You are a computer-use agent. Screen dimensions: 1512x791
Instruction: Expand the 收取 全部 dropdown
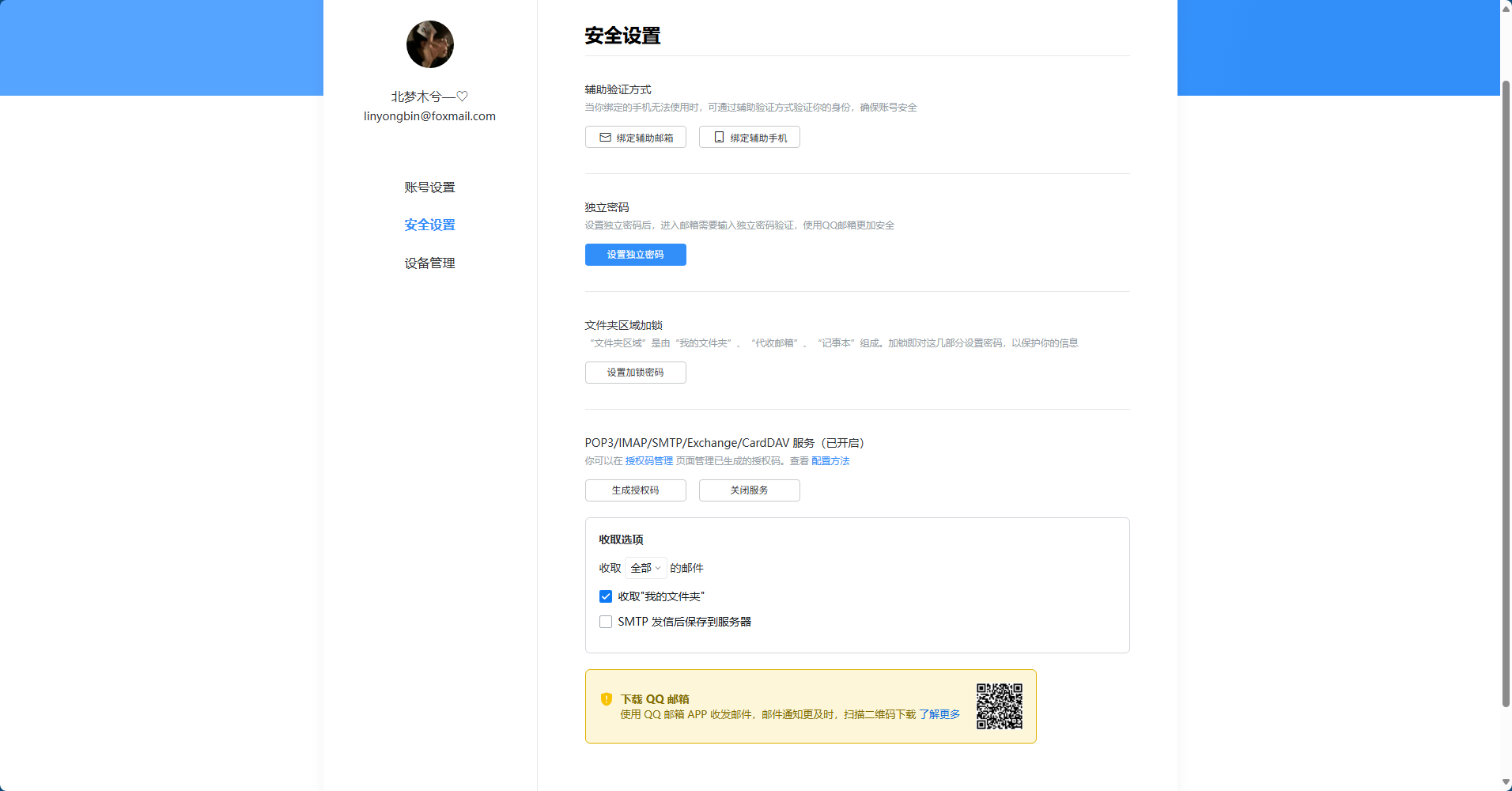(645, 568)
